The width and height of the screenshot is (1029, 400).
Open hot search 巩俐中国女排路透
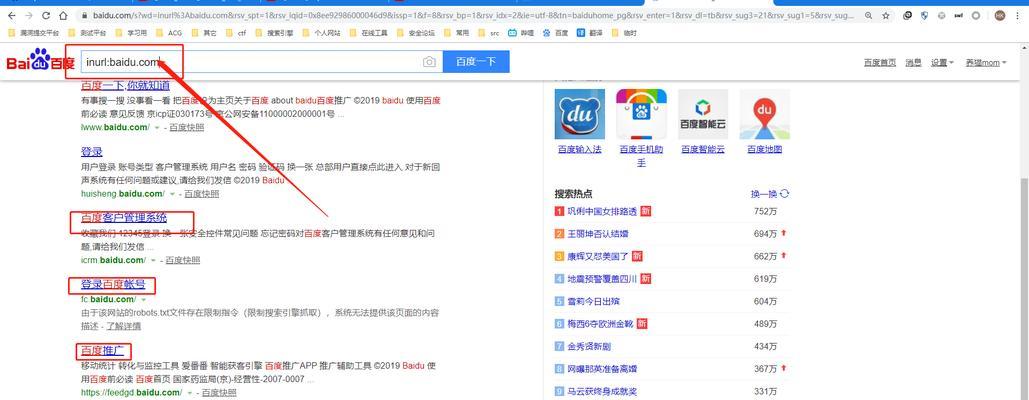click(x=602, y=211)
